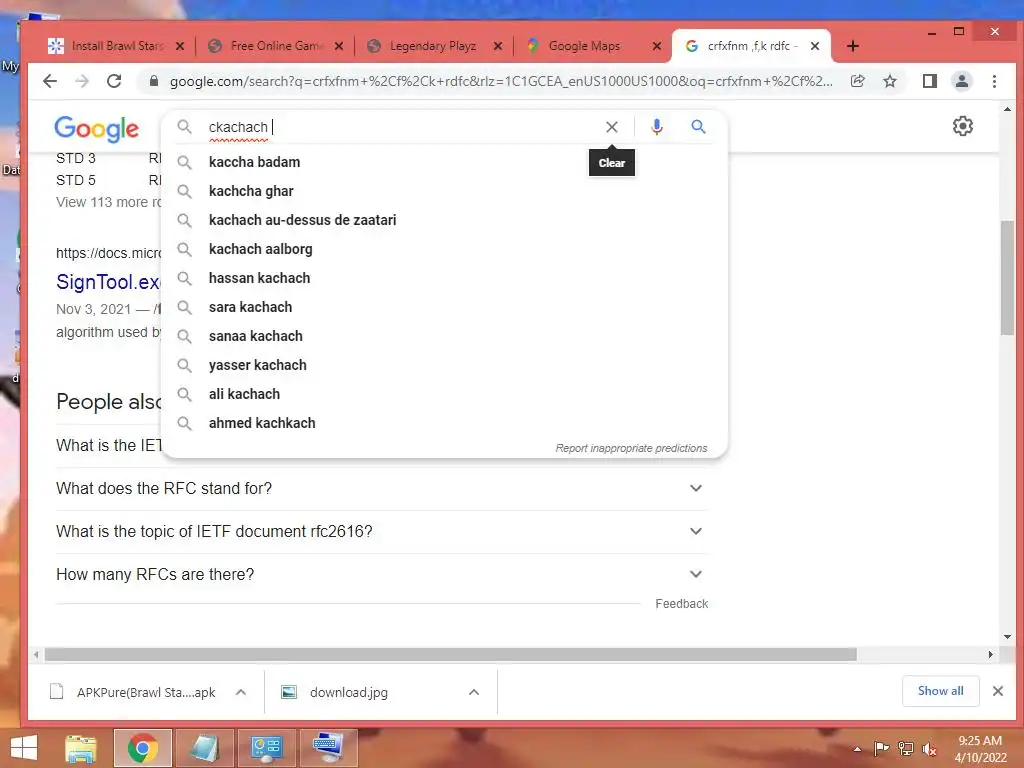
Task: Close the Legendary Playz tab
Action: [x=498, y=46]
